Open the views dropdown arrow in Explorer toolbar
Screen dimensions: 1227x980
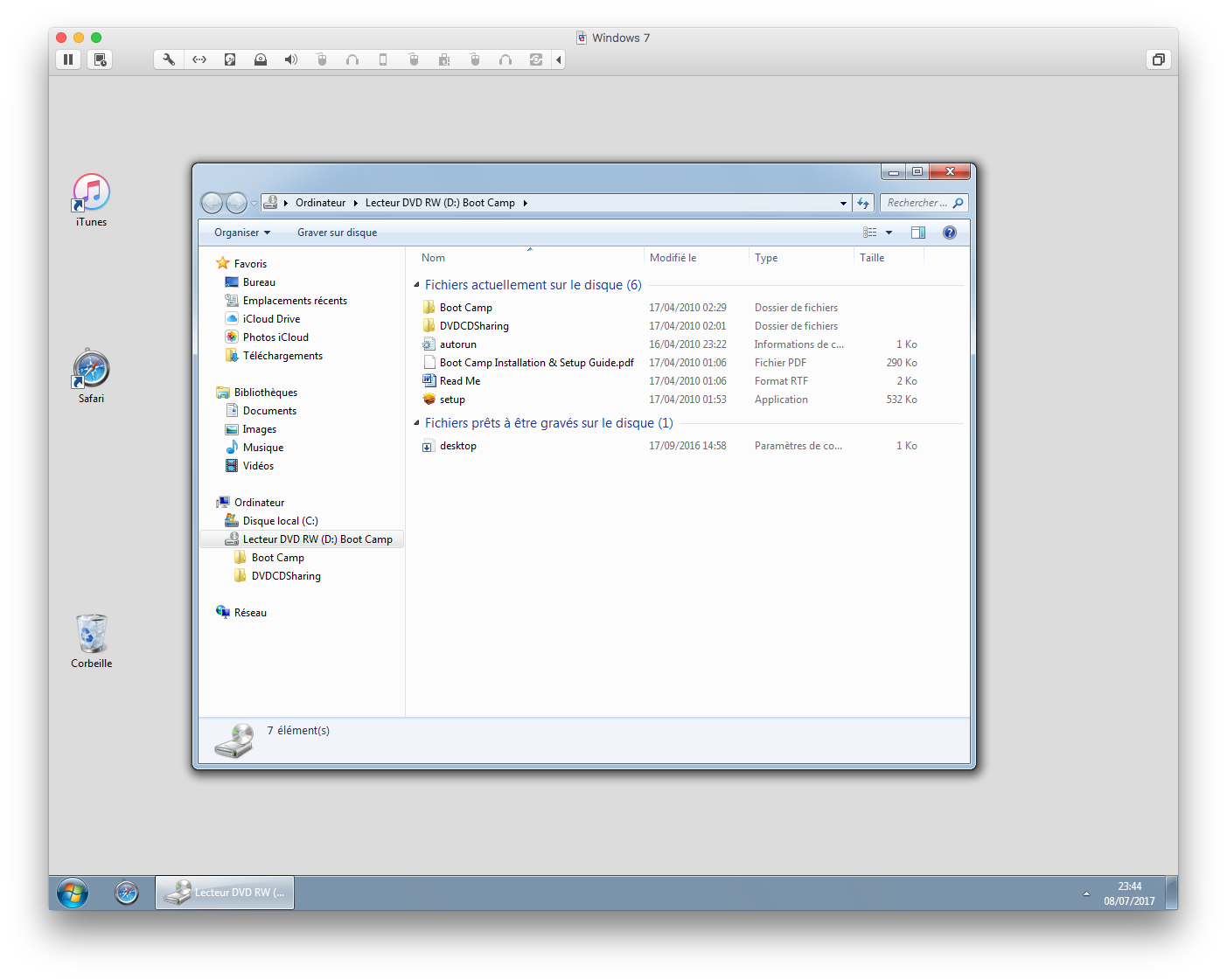point(889,232)
